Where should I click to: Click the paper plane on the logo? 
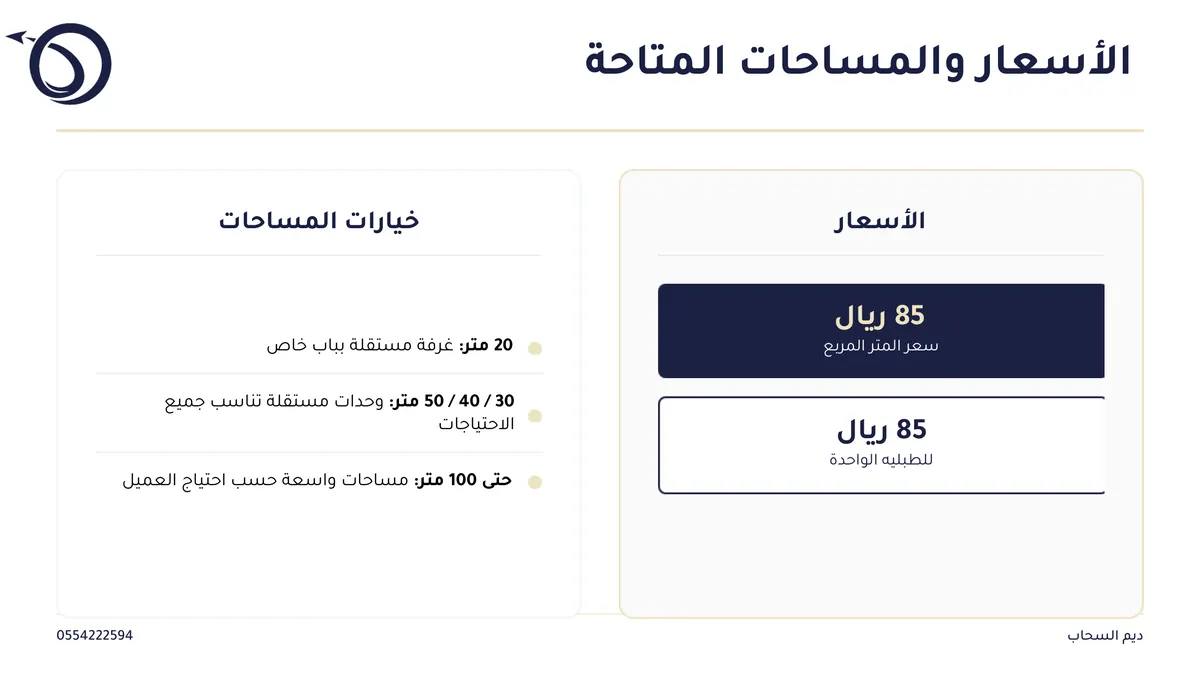coord(21,39)
